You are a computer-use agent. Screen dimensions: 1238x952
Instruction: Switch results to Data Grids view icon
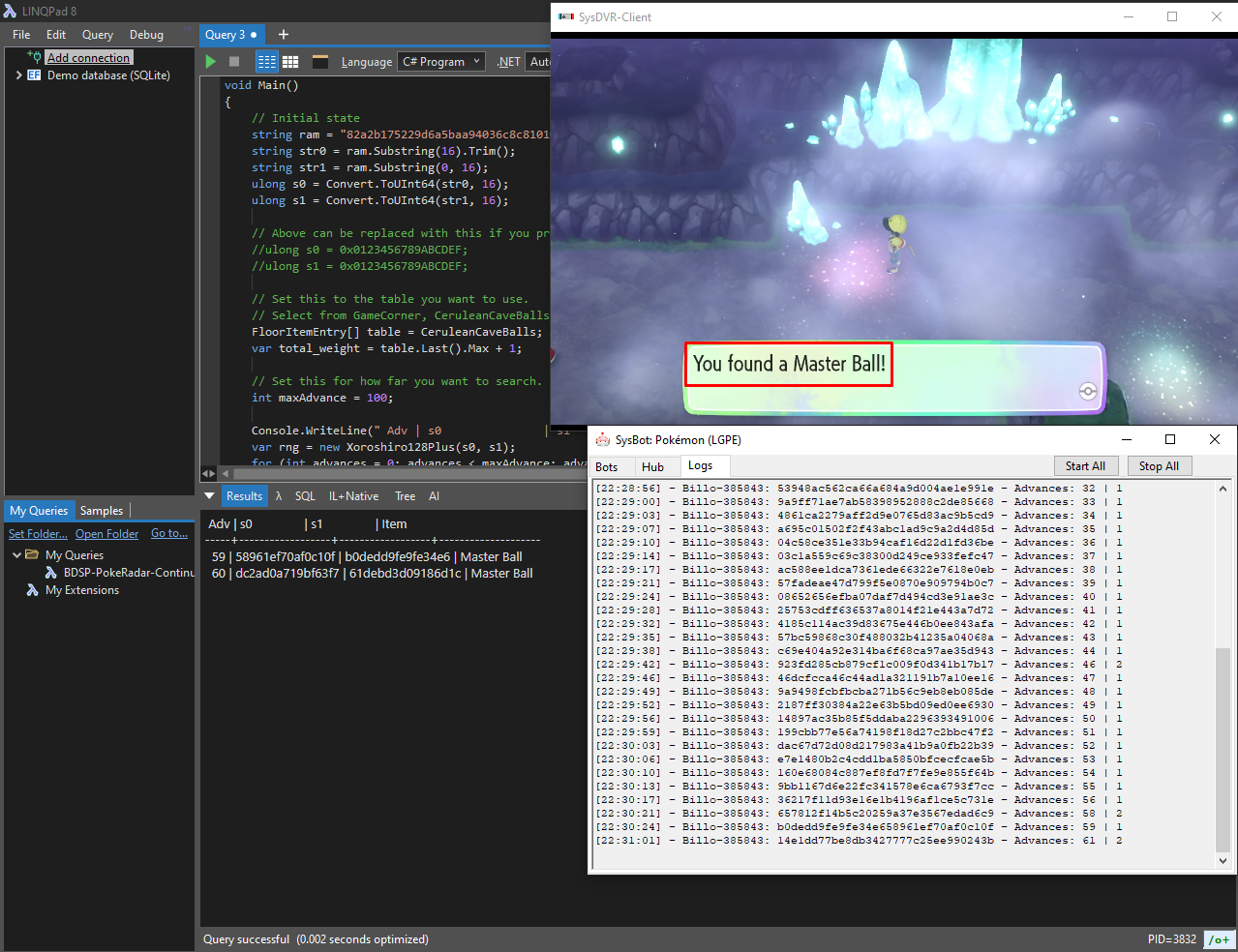tap(290, 61)
